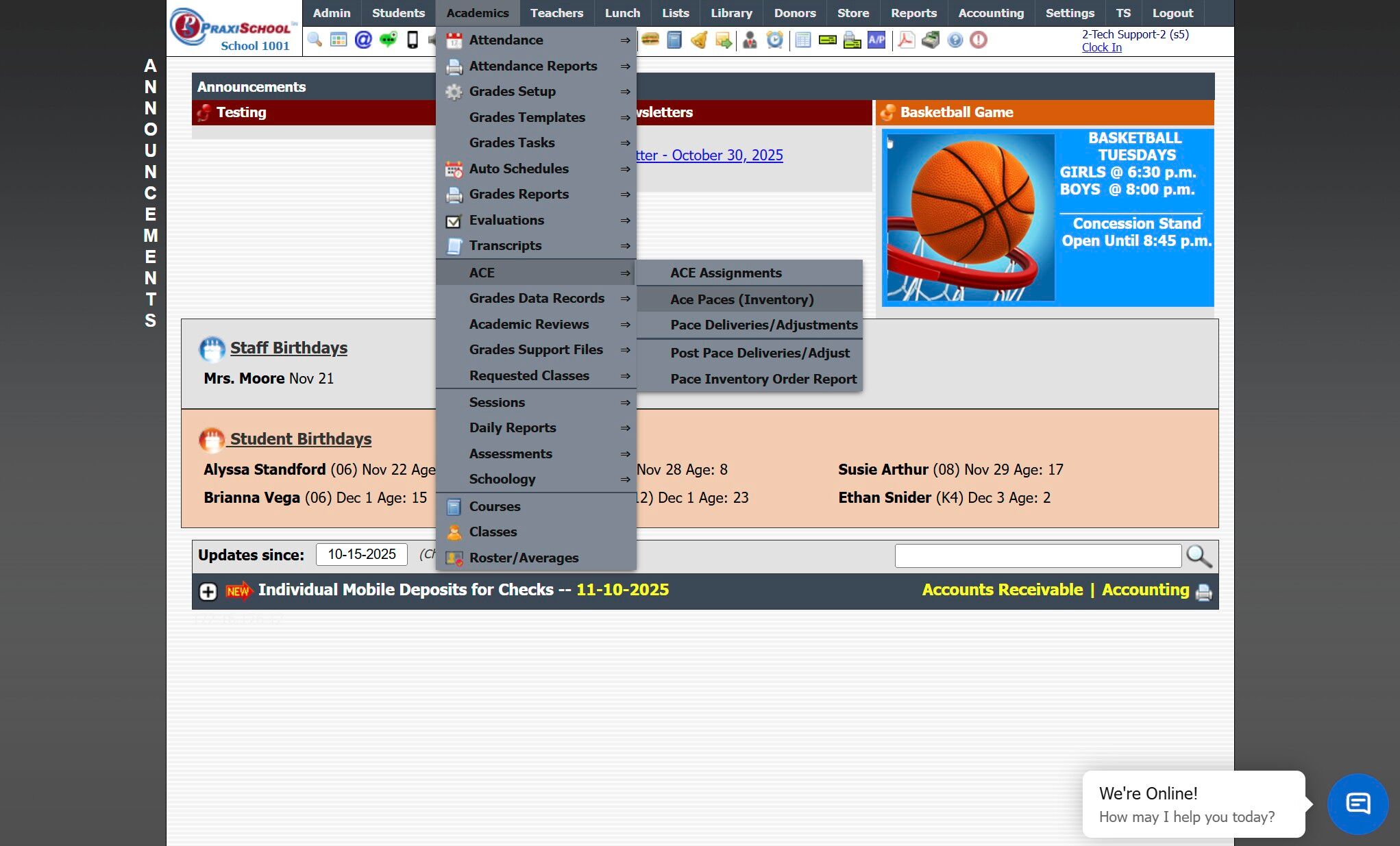Click the red power/alert circle icon

click(979, 40)
